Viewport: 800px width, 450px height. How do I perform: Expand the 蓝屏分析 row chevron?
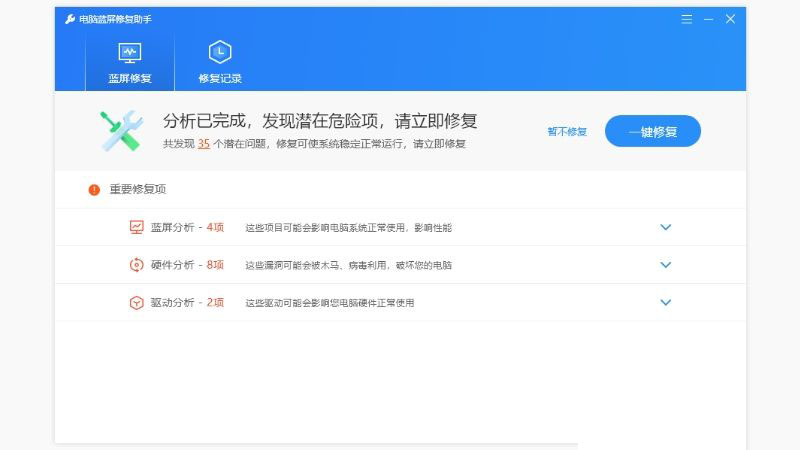point(666,227)
